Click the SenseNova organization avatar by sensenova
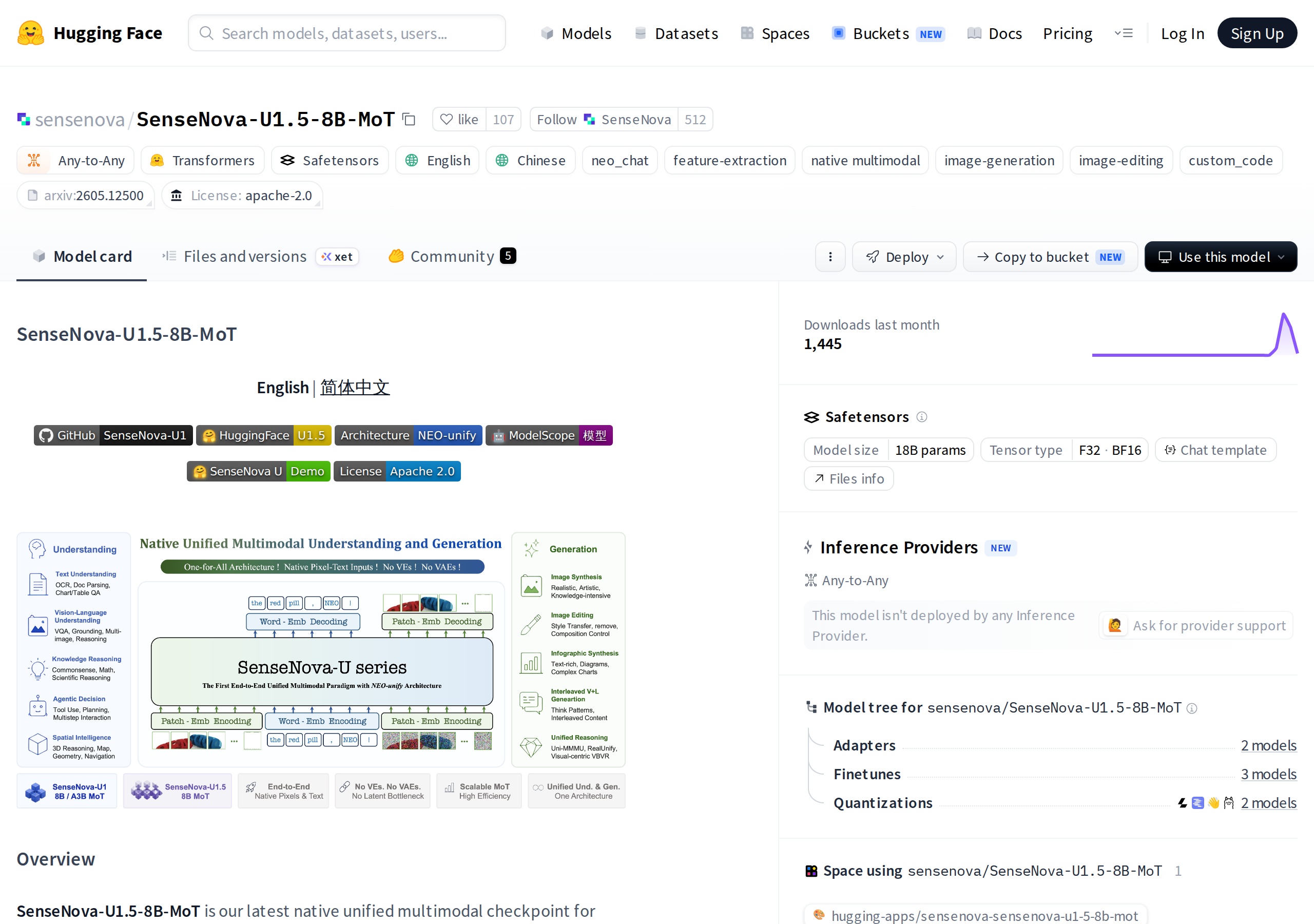 tap(24, 119)
